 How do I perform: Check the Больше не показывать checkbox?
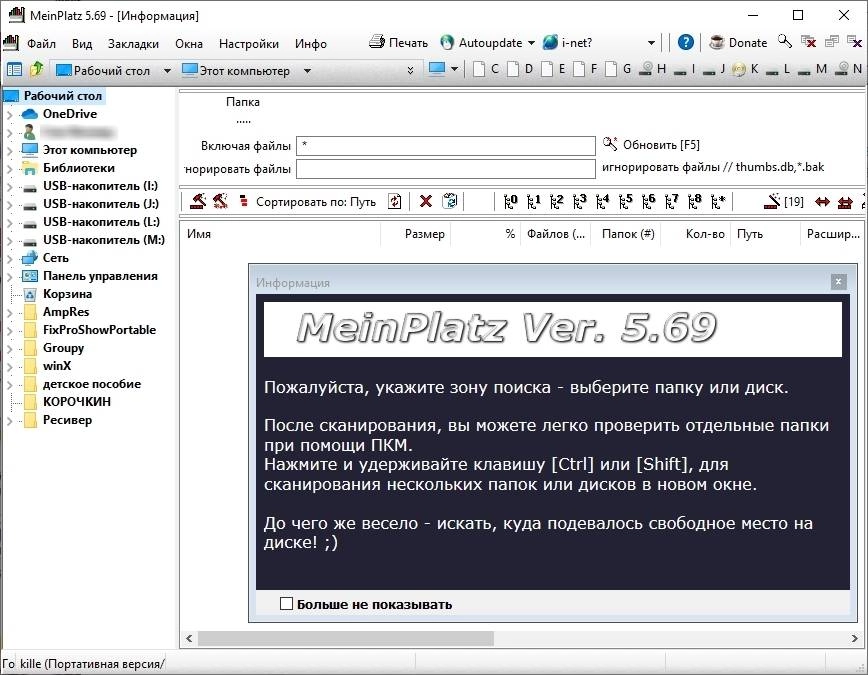tap(286, 604)
